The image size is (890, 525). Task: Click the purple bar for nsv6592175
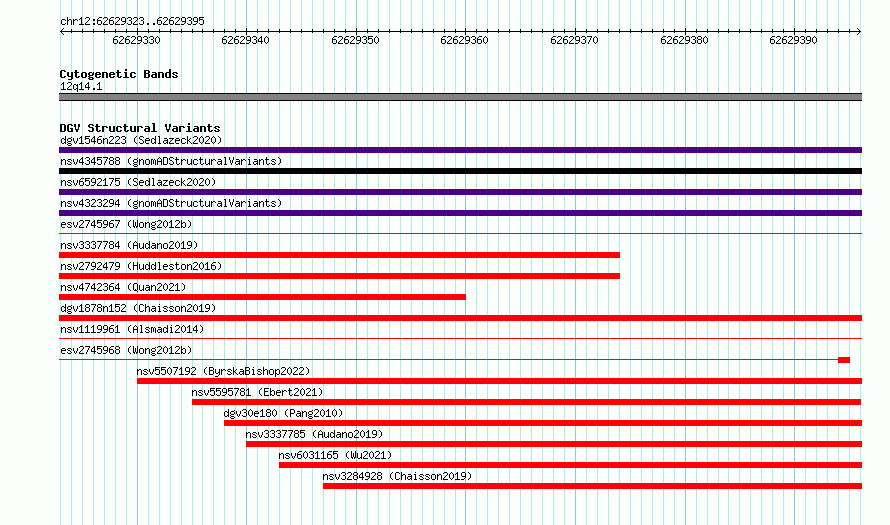[460, 192]
